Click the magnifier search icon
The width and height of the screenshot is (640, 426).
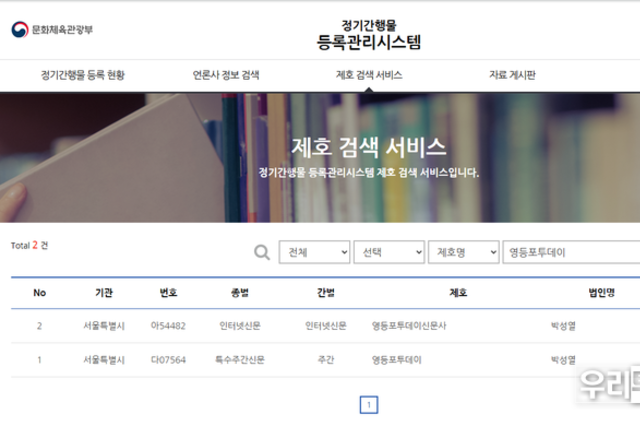pos(262,252)
